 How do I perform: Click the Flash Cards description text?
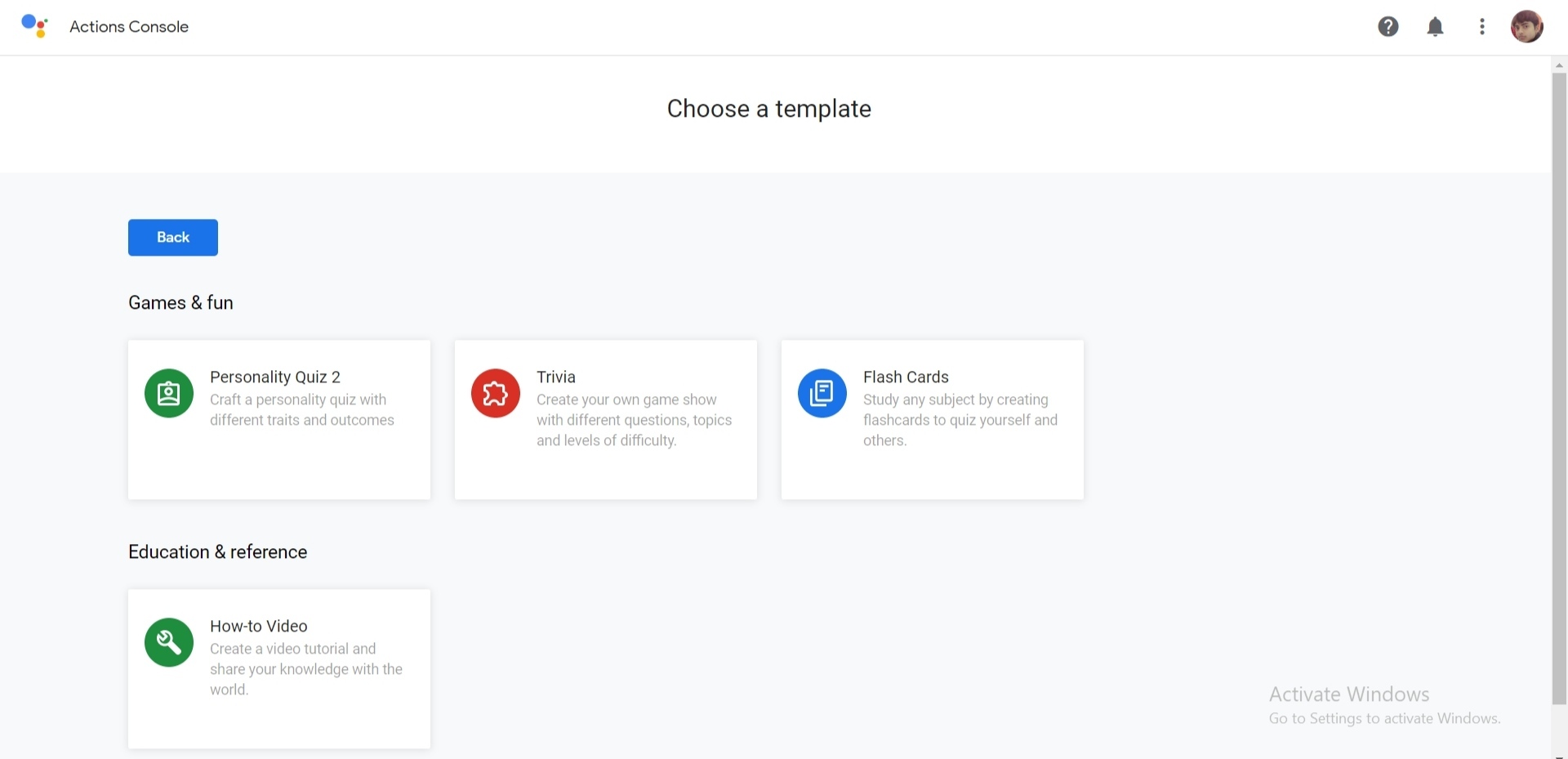pyautogui.click(x=960, y=420)
